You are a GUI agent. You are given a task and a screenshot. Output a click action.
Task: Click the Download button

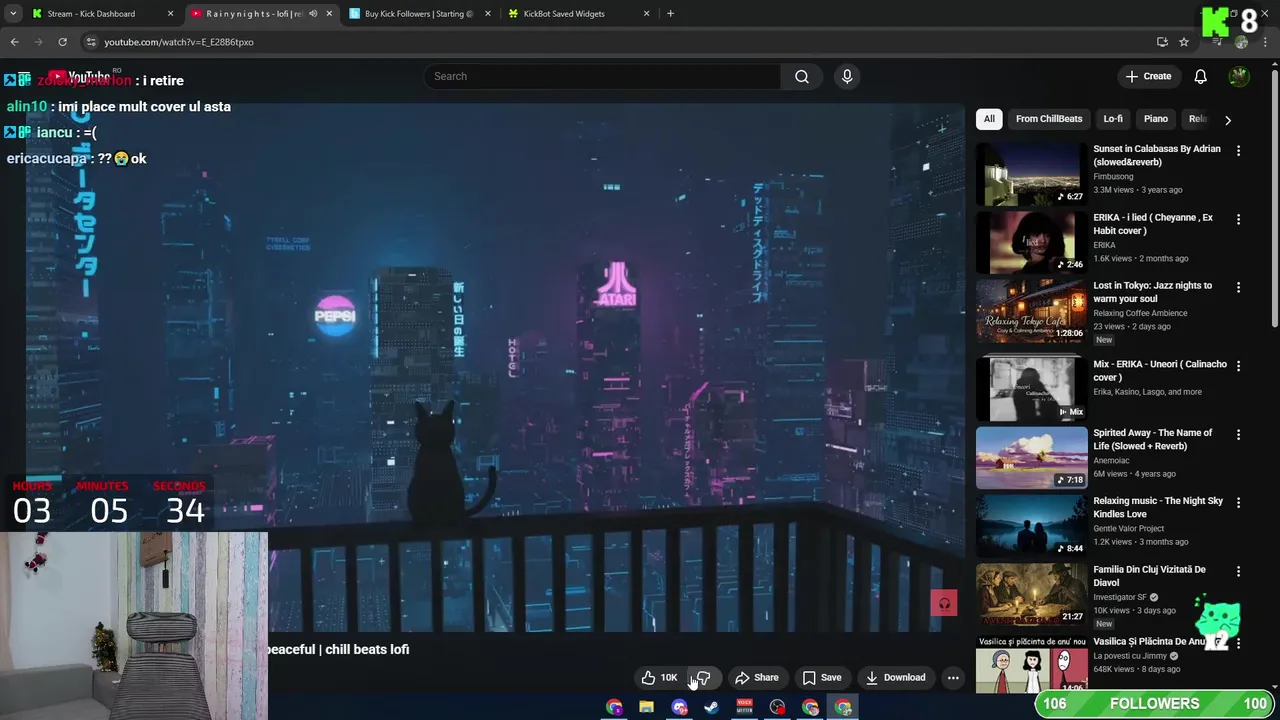(896, 678)
